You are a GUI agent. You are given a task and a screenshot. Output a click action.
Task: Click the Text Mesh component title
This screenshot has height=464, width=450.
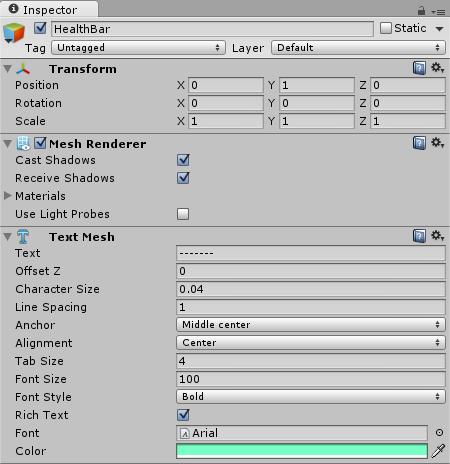point(82,237)
